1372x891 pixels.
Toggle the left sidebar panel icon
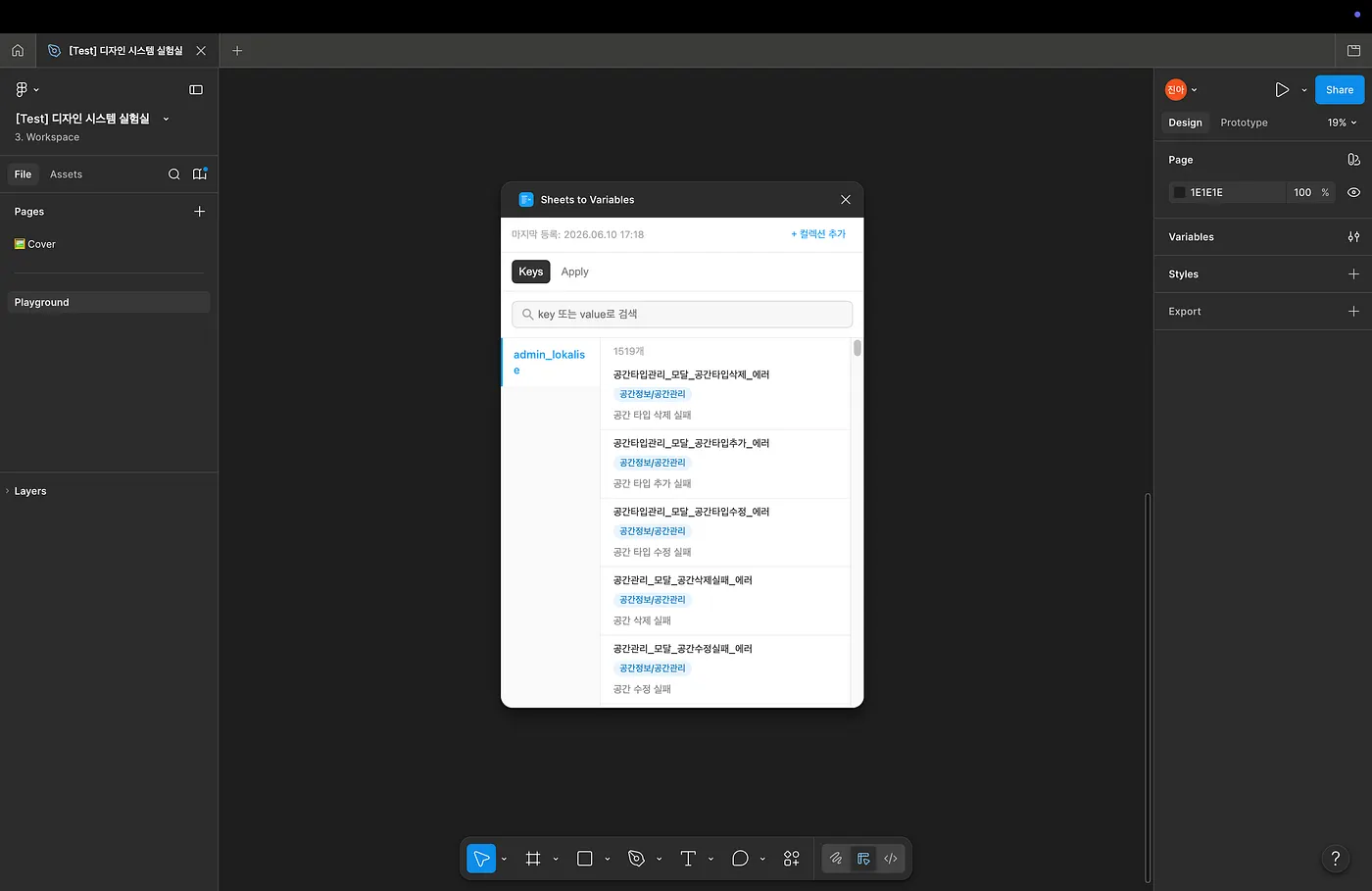tap(196, 90)
